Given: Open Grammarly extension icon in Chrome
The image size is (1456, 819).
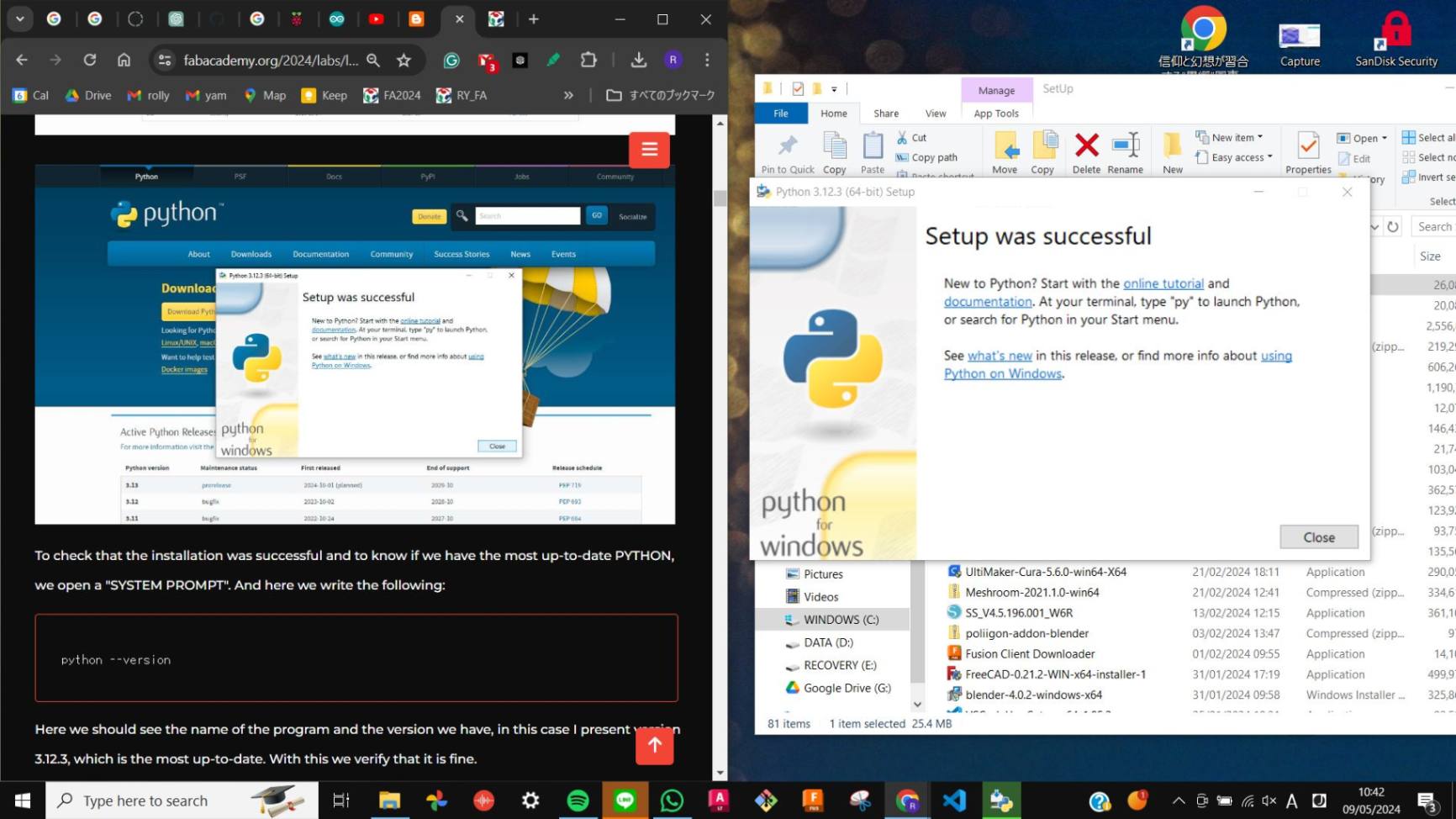Looking at the screenshot, I should pyautogui.click(x=451, y=60).
